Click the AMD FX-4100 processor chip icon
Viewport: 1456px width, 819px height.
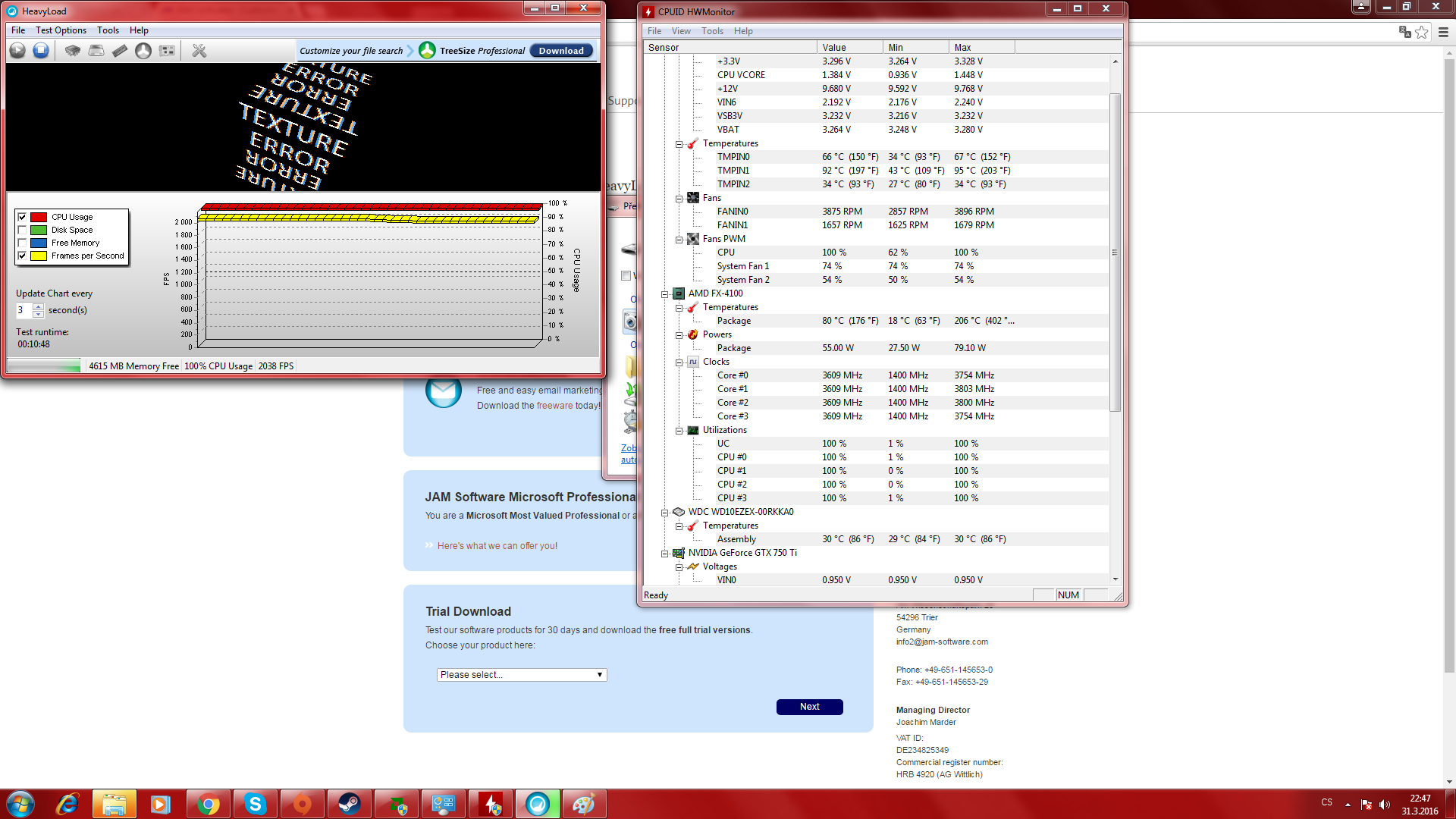[678, 293]
